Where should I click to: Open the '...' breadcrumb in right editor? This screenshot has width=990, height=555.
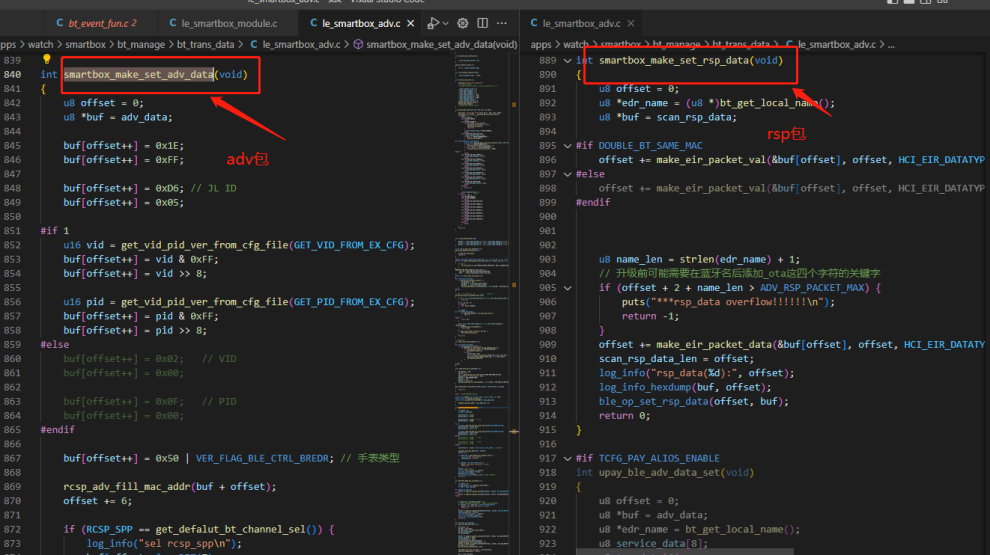tap(891, 45)
